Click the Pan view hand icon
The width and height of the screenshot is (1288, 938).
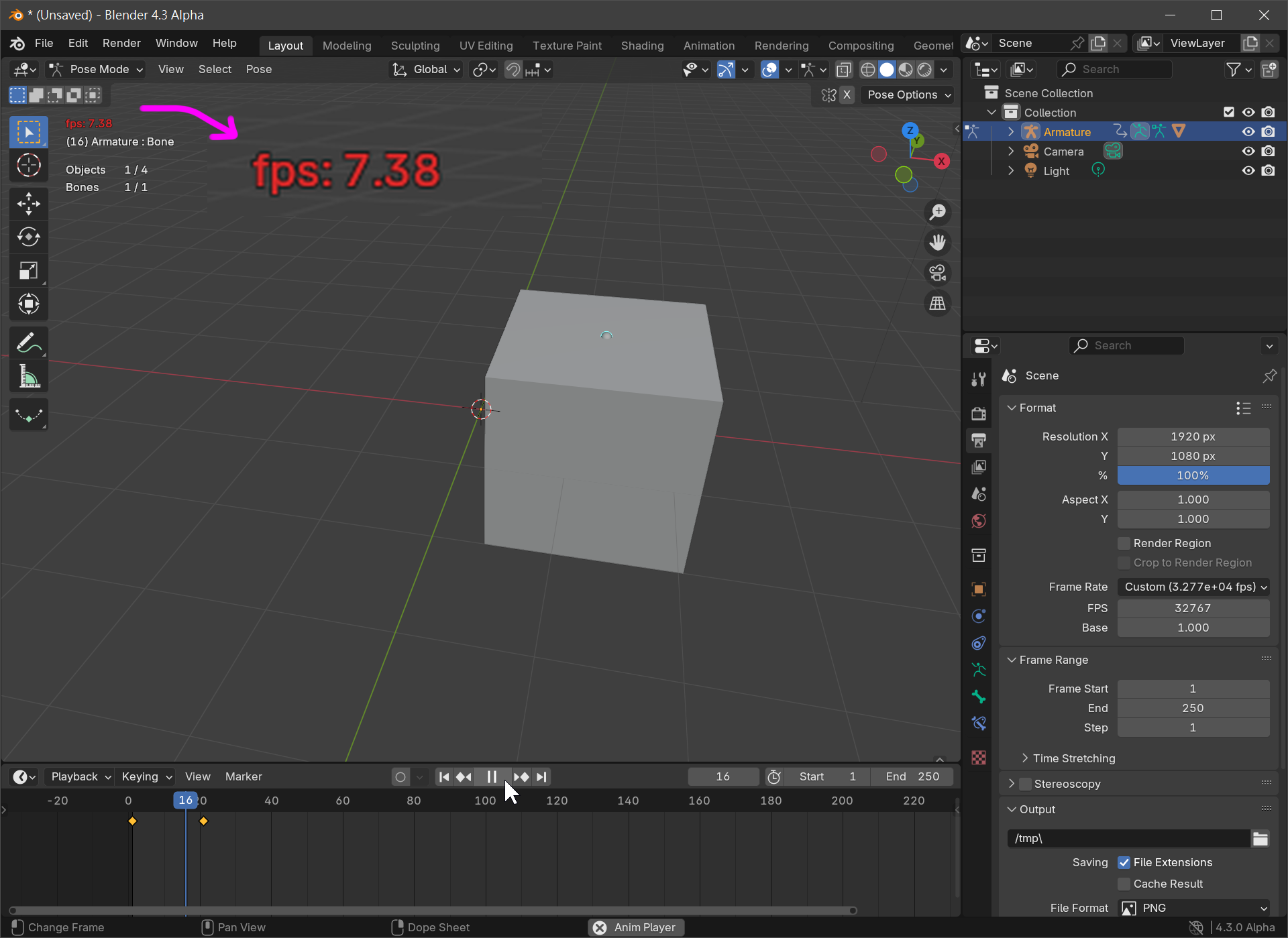(937, 243)
